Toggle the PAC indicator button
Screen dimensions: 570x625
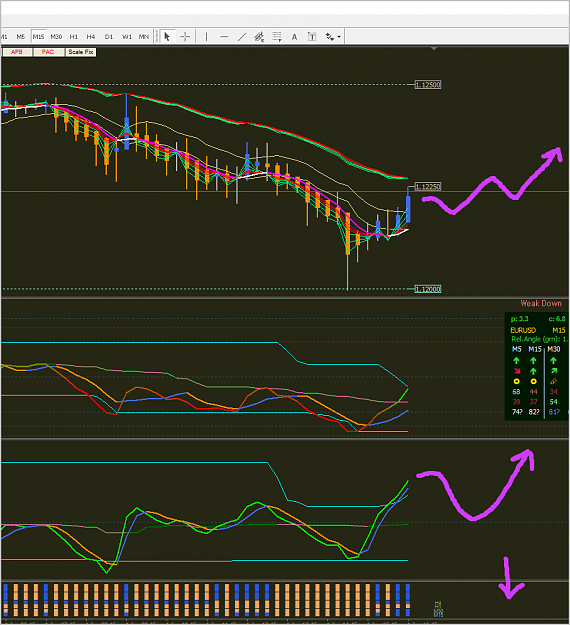[48, 52]
